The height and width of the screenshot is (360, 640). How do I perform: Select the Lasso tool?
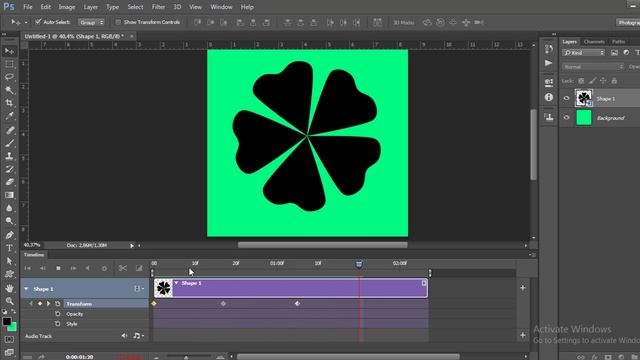9,77
